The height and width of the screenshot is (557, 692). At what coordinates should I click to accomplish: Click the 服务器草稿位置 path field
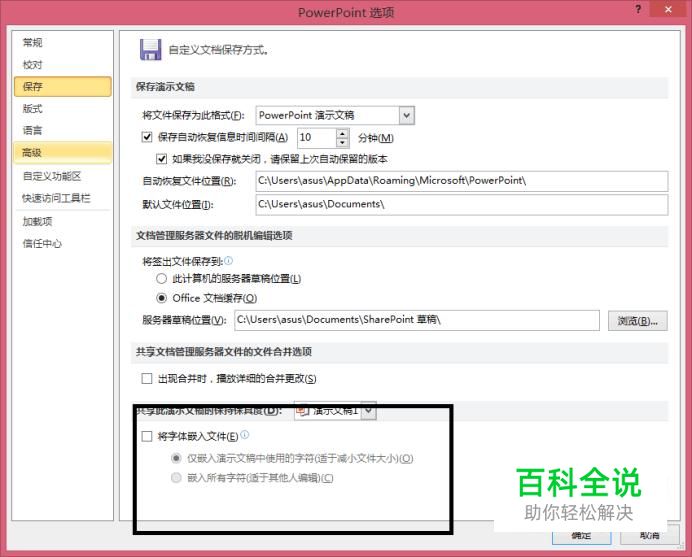coord(417,320)
